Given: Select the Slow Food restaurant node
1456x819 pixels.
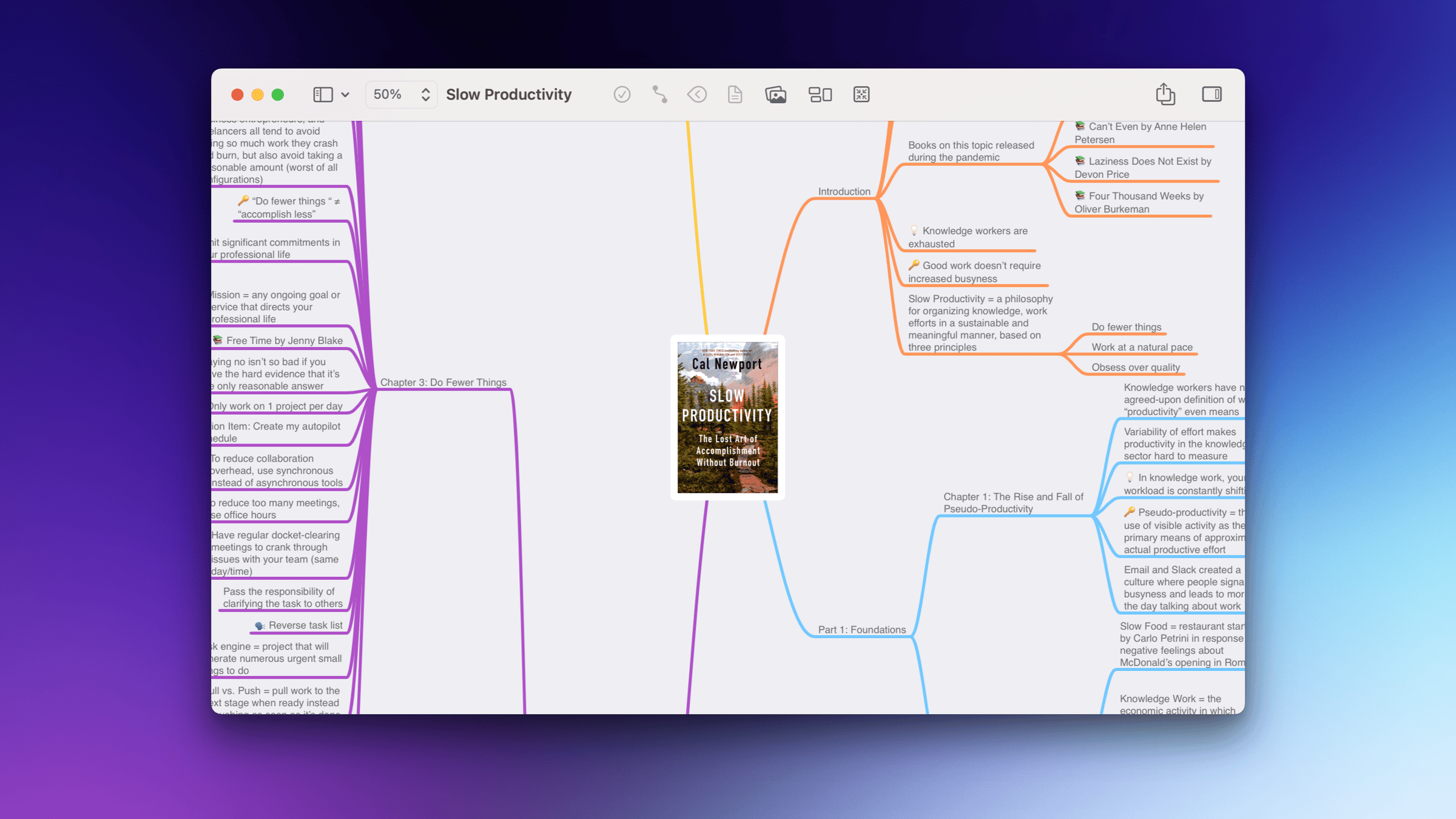Looking at the screenshot, I should pyautogui.click(x=1182, y=644).
